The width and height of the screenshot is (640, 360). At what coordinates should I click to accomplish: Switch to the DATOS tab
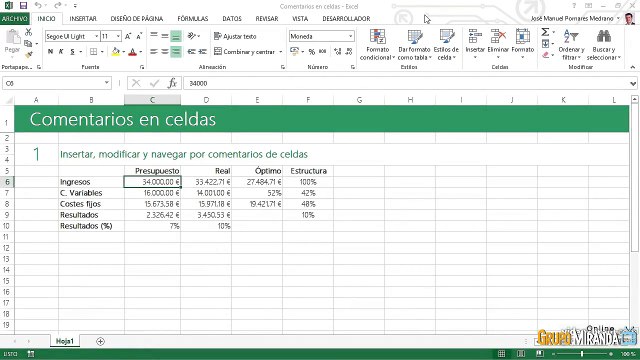coord(232,19)
